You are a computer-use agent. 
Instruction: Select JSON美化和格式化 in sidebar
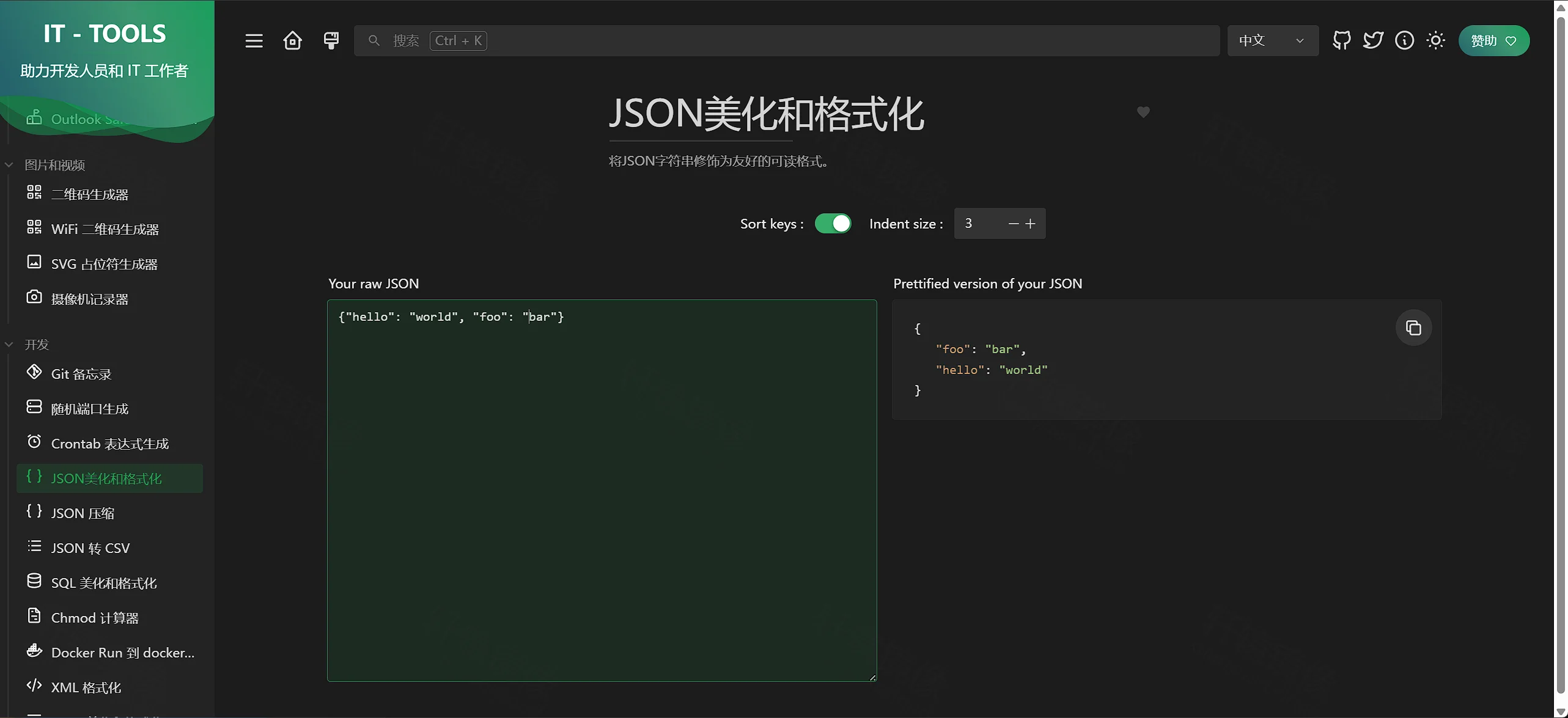click(110, 478)
